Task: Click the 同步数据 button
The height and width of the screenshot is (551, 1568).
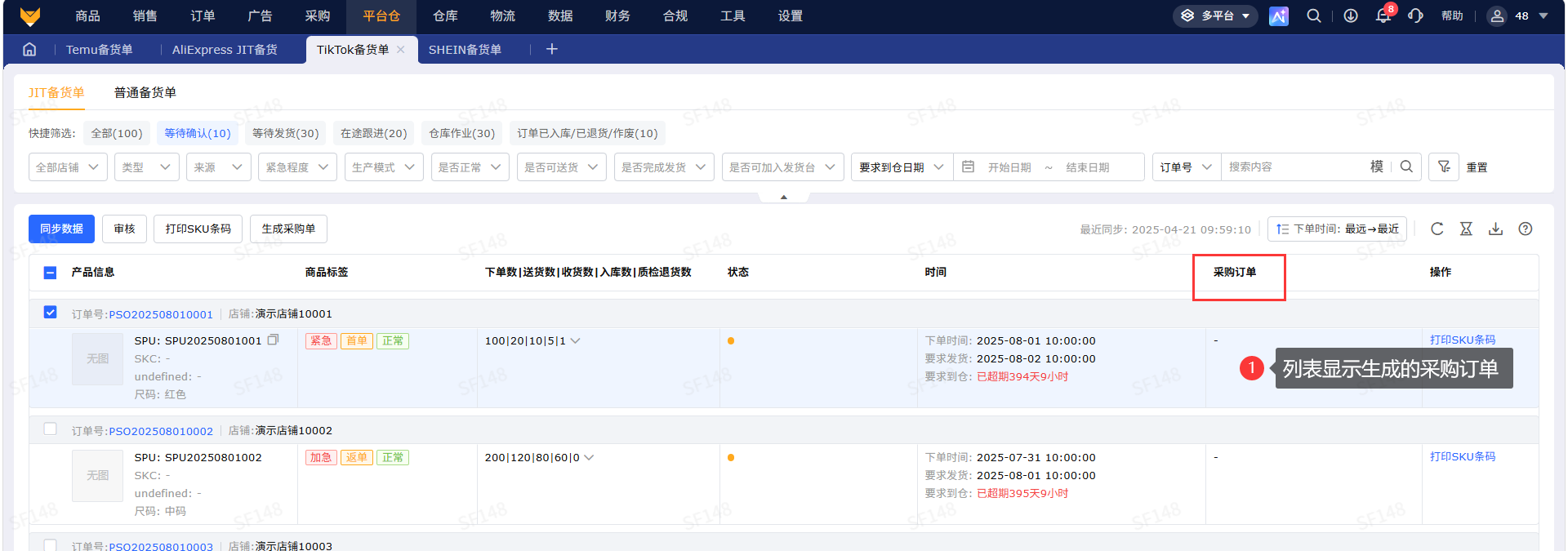Action: click(61, 229)
